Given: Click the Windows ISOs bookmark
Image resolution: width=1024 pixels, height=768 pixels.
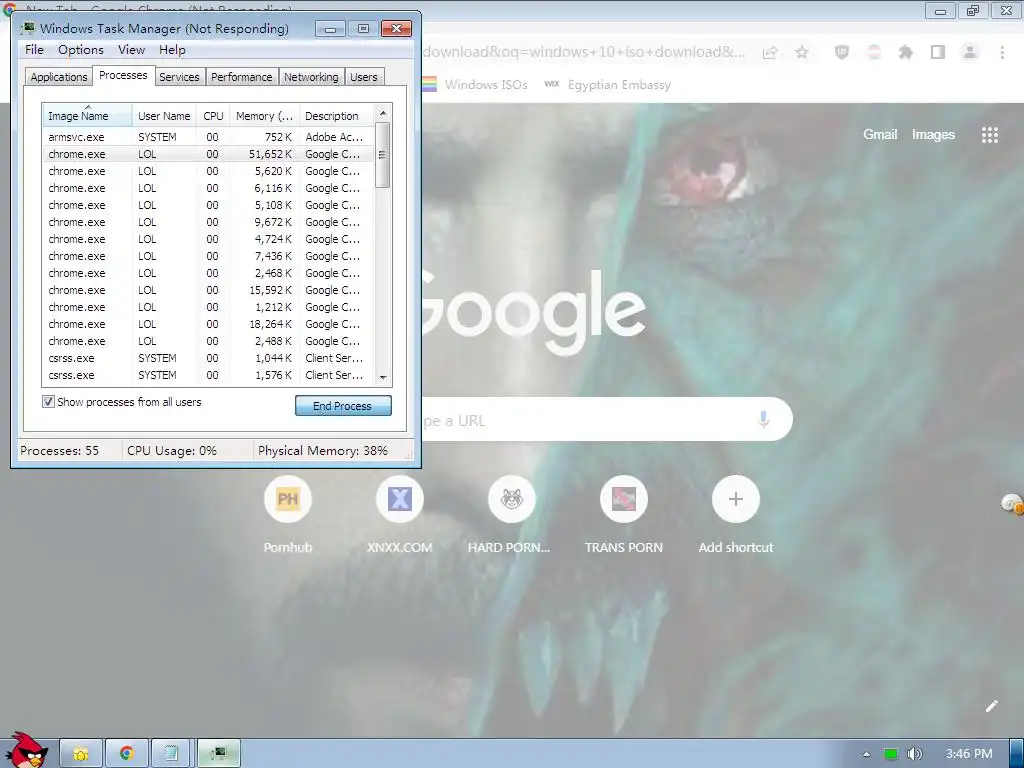Looking at the screenshot, I should tap(475, 84).
